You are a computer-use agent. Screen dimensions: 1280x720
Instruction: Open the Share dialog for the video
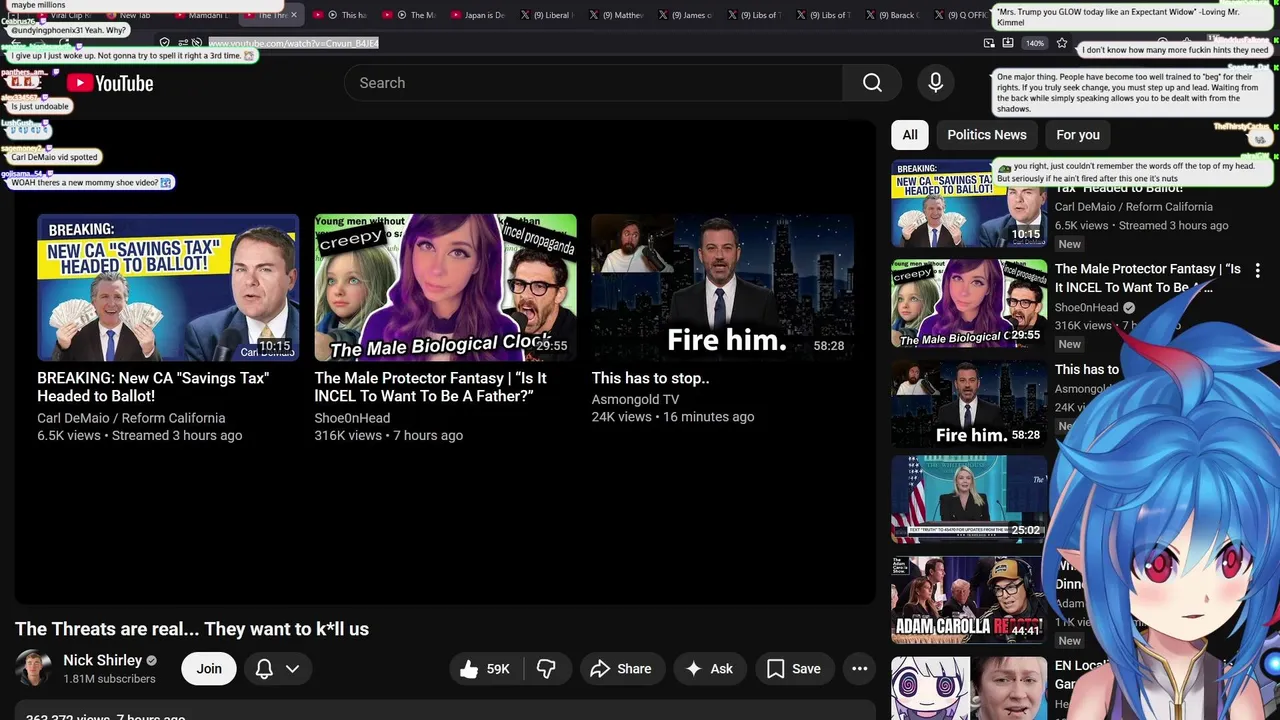tap(621, 669)
